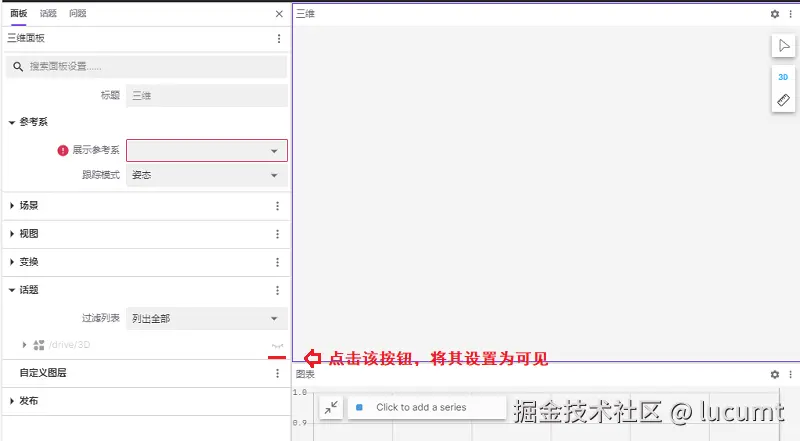The image size is (800, 441).
Task: Expand the /drive/3D topic row
Action: (x=24, y=345)
